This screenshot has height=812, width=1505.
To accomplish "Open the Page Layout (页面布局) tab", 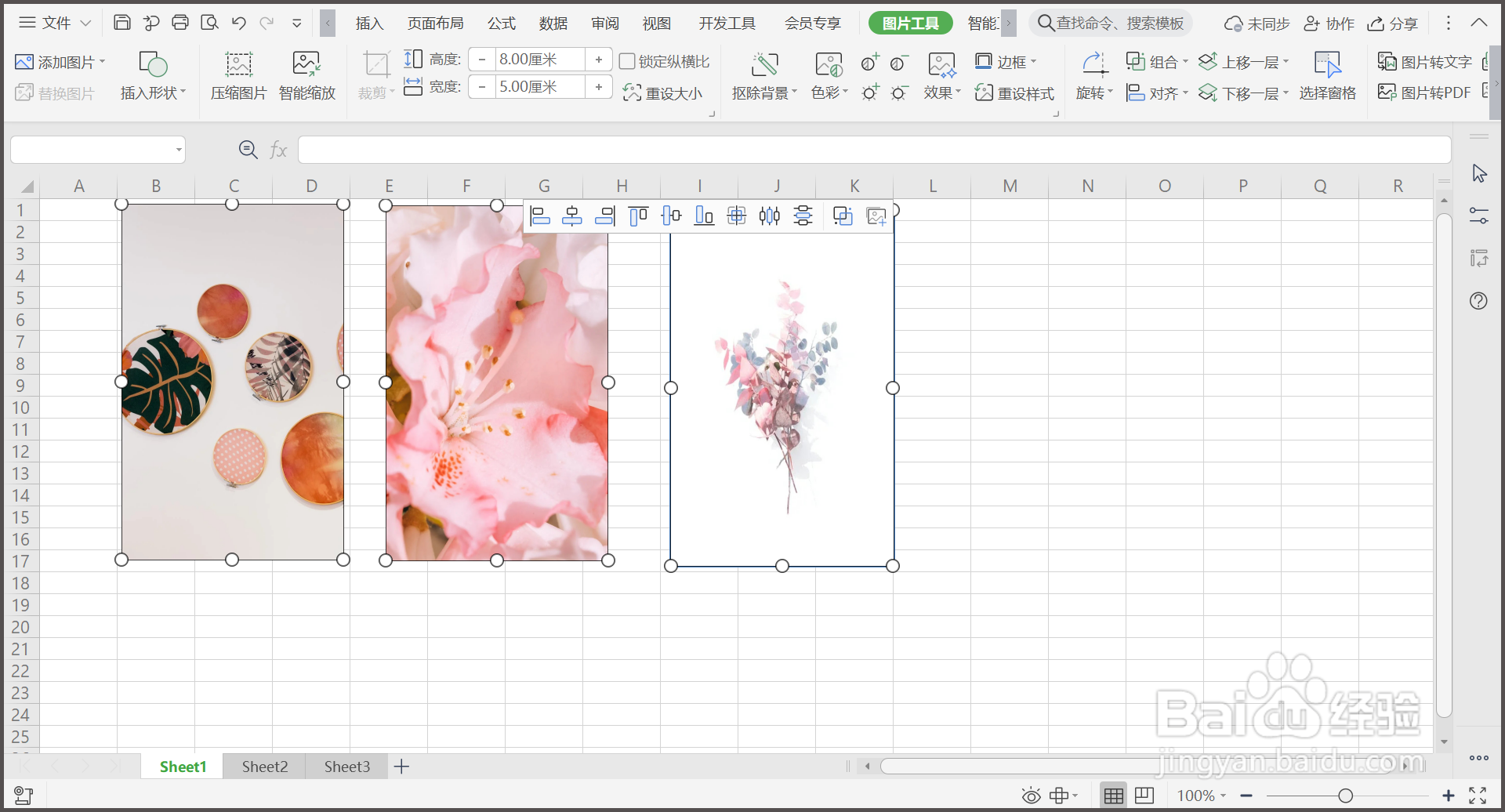I will click(435, 23).
